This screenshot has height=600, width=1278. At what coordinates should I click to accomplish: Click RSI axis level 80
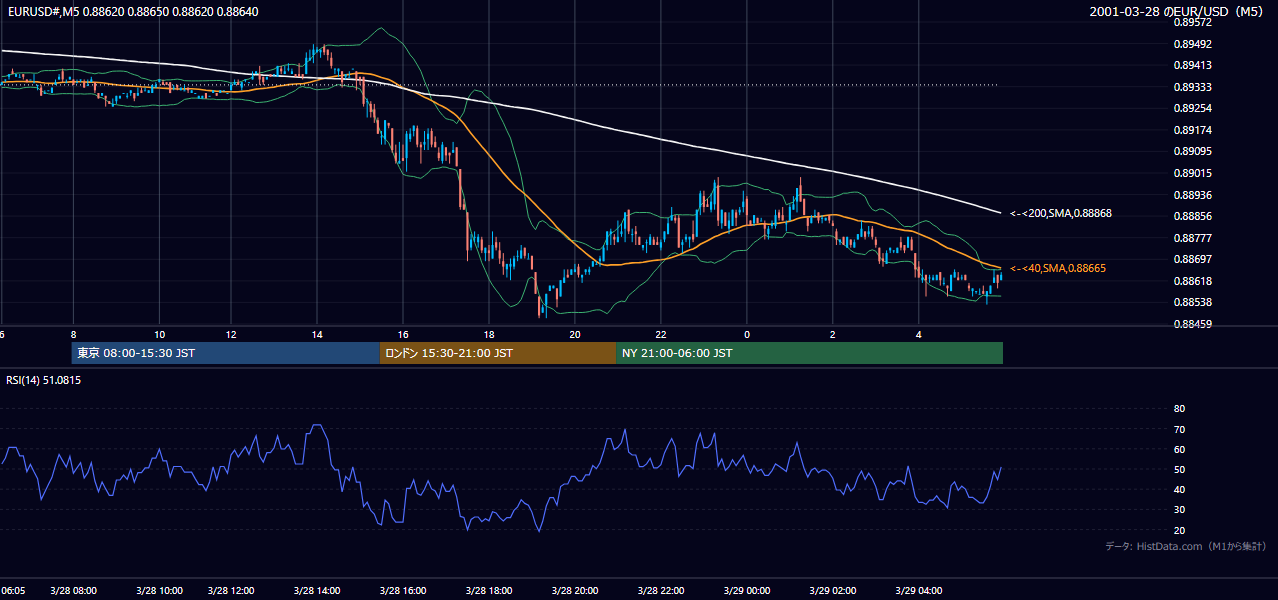point(1179,409)
